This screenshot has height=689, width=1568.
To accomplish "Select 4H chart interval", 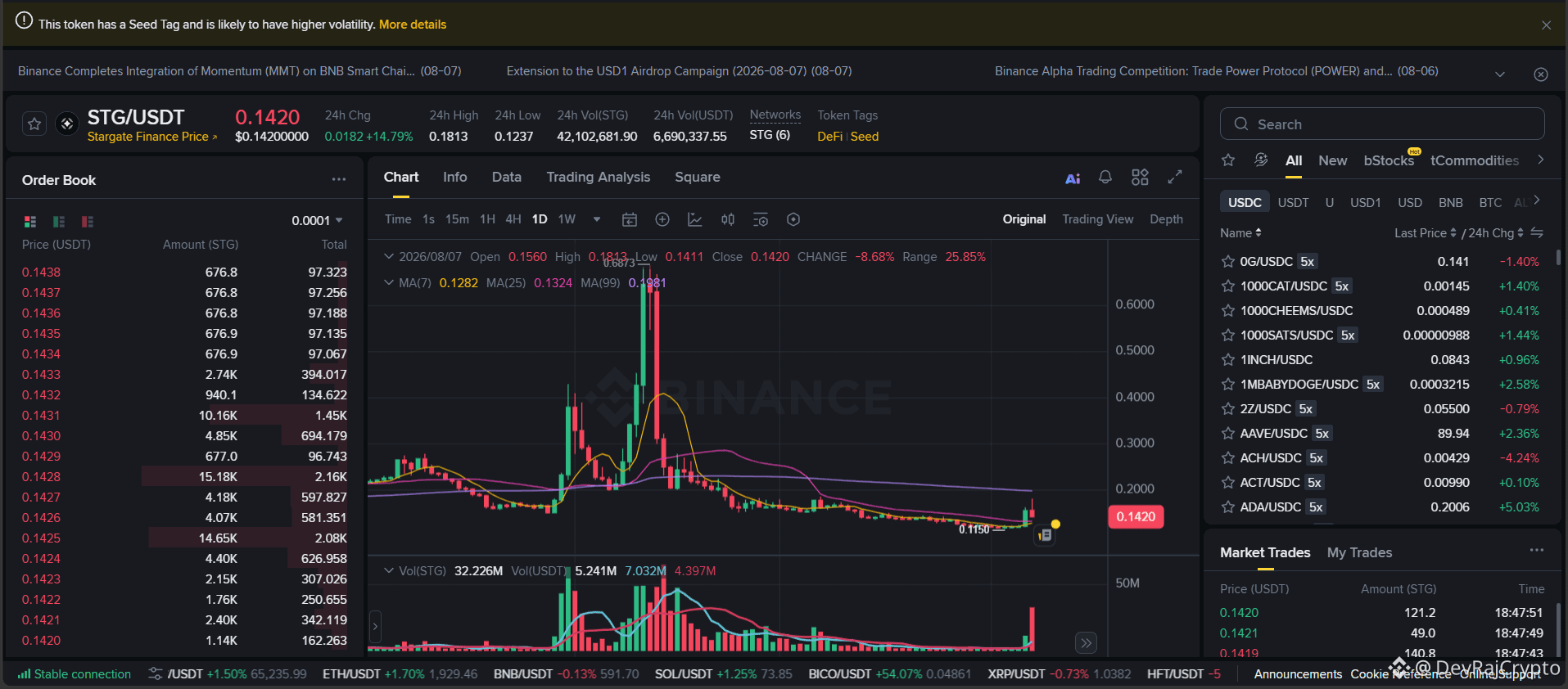I will pyautogui.click(x=513, y=219).
